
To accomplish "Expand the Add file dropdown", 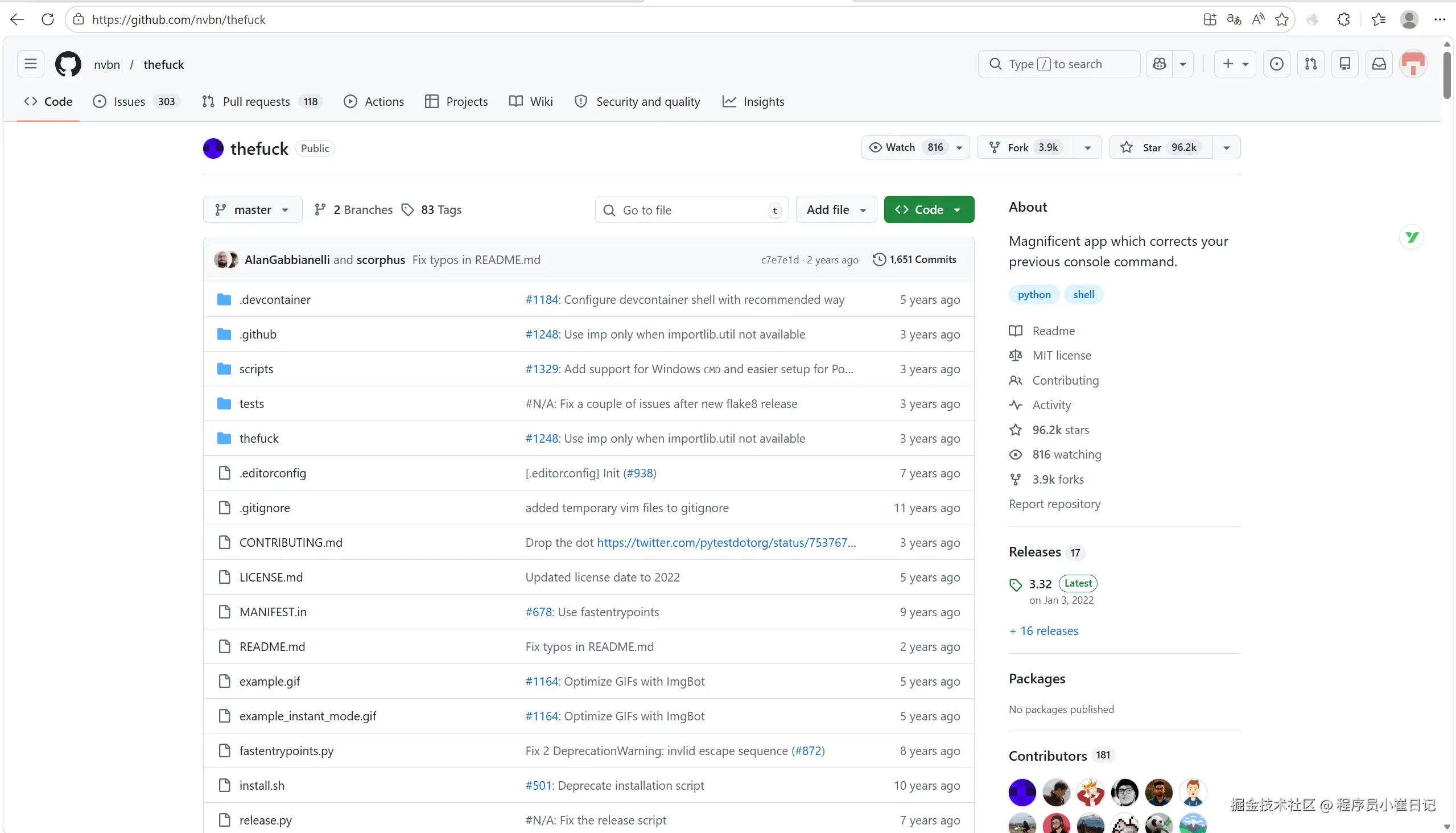I will 836,210.
